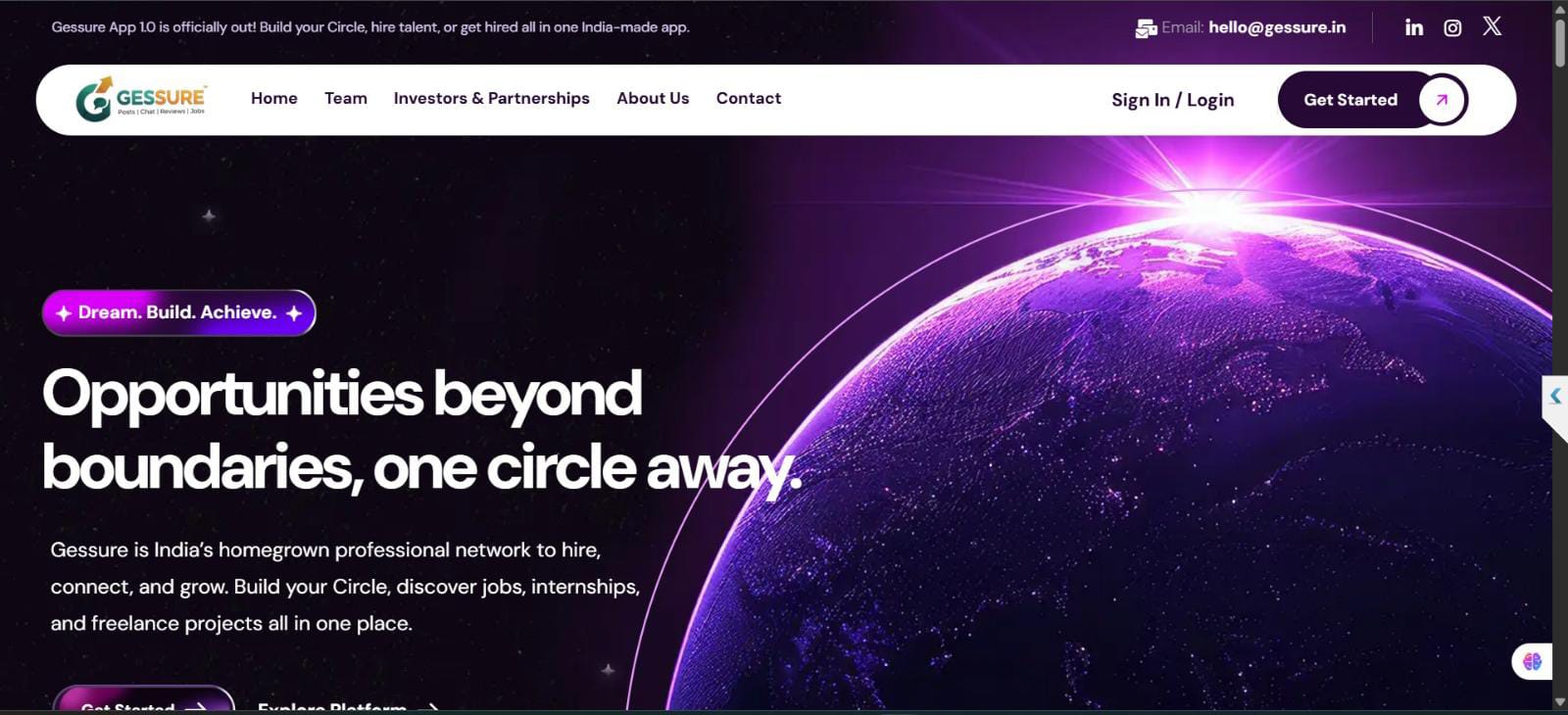Open the LinkedIn icon in top bar

click(x=1413, y=27)
